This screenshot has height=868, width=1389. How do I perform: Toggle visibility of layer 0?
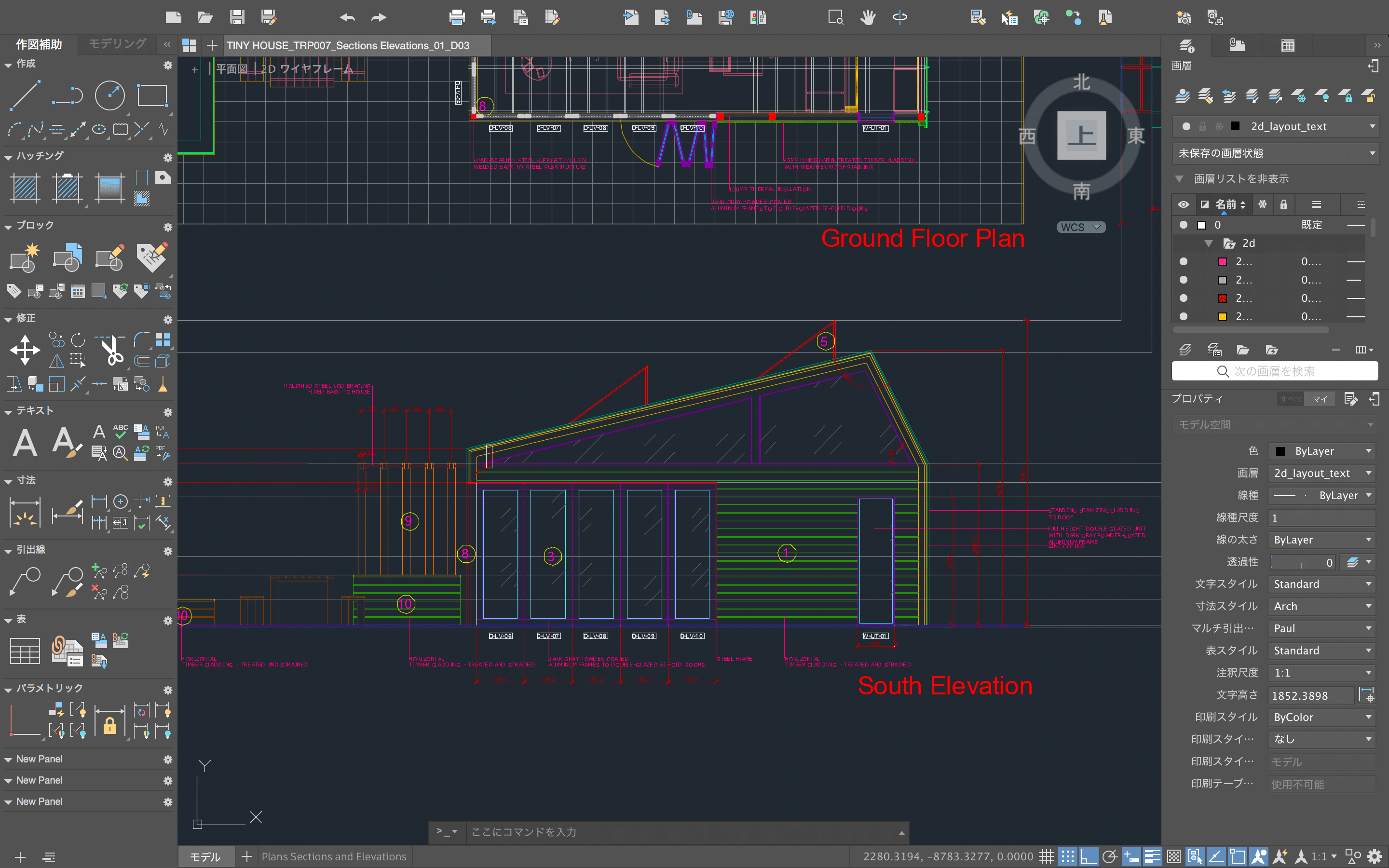[x=1183, y=225]
